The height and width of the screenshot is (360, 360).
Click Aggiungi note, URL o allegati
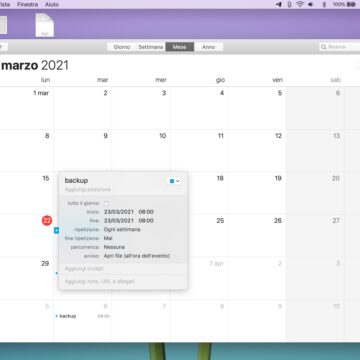(100, 281)
